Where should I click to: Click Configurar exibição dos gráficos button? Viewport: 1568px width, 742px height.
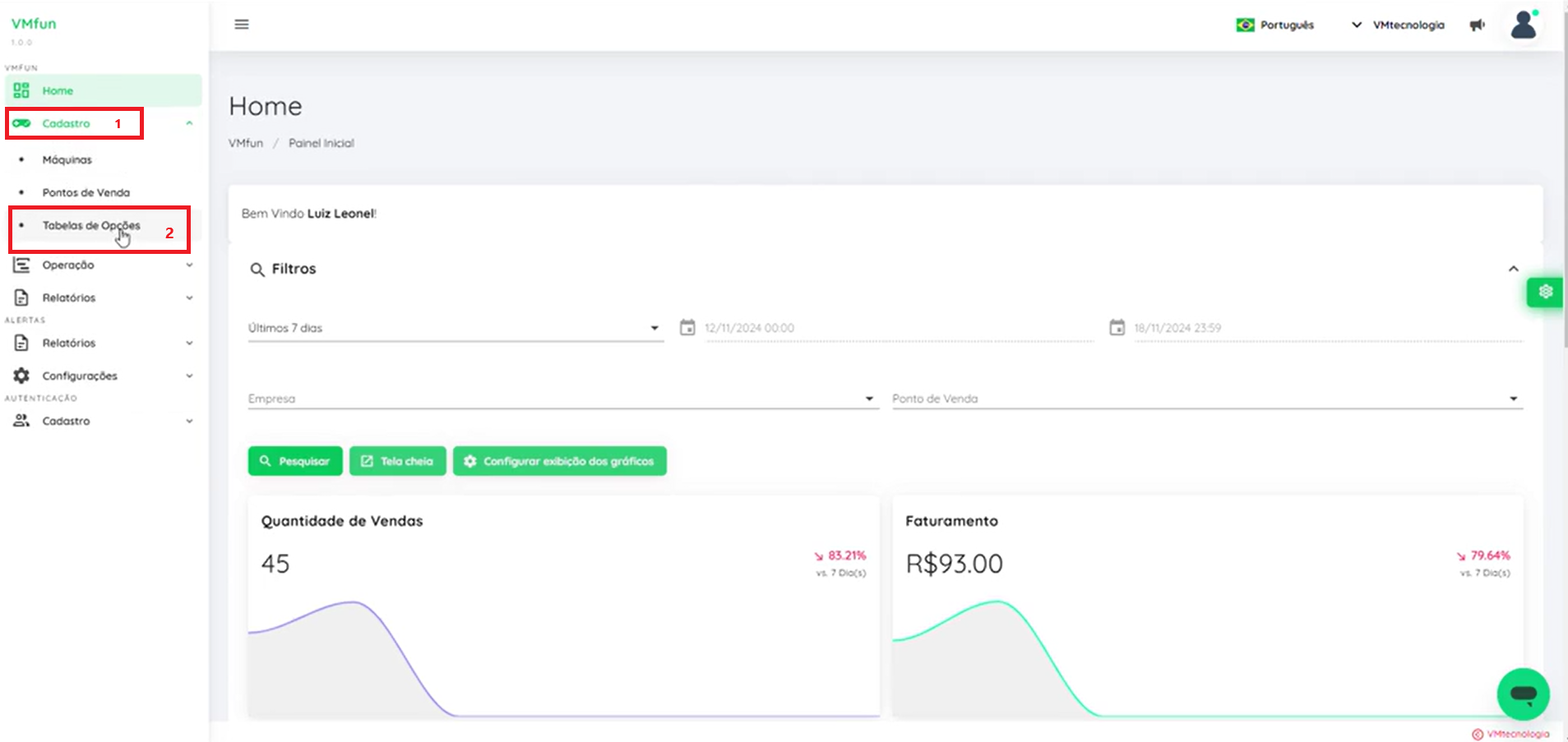click(x=560, y=461)
